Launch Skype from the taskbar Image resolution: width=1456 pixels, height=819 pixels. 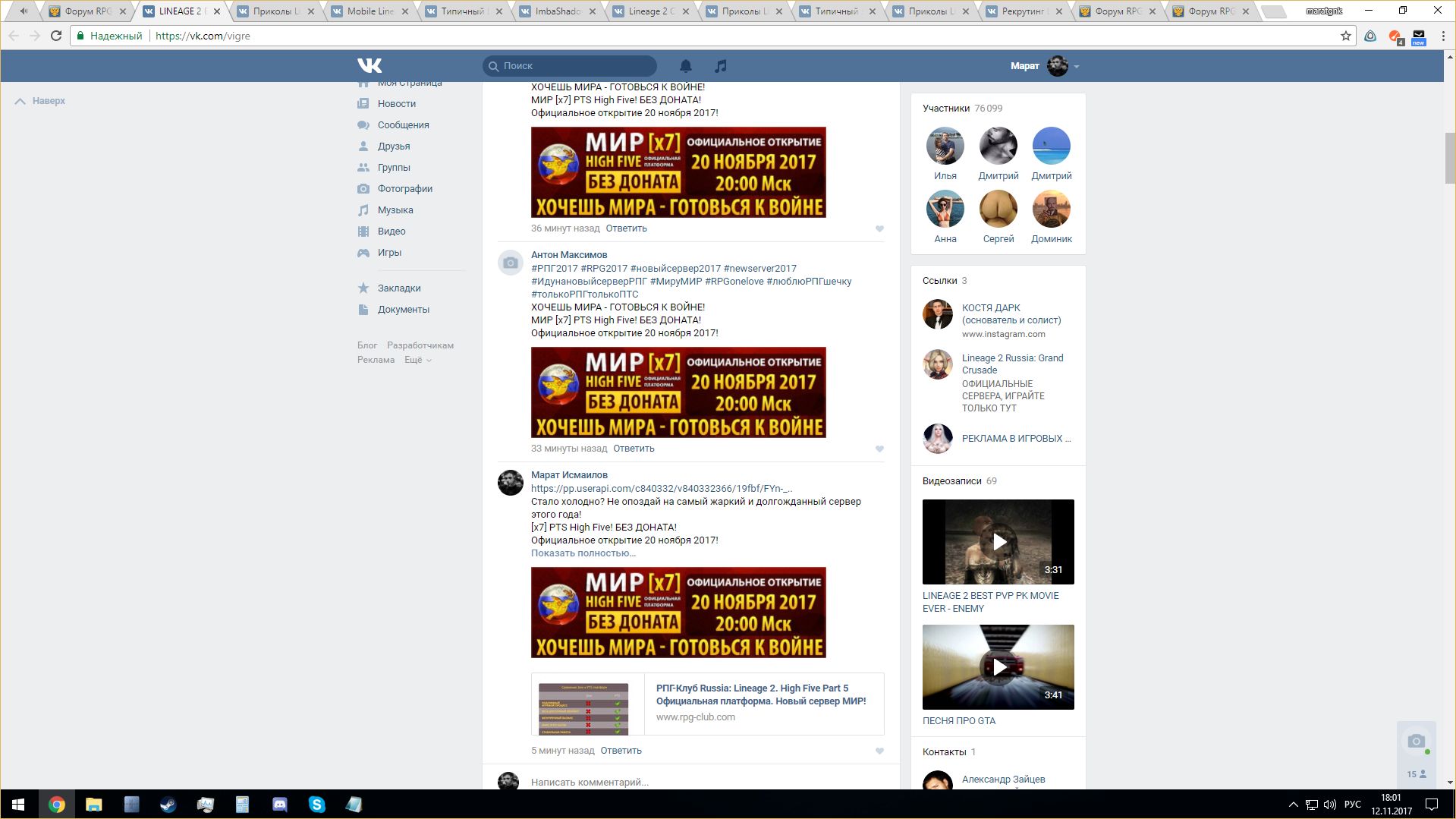(x=316, y=805)
